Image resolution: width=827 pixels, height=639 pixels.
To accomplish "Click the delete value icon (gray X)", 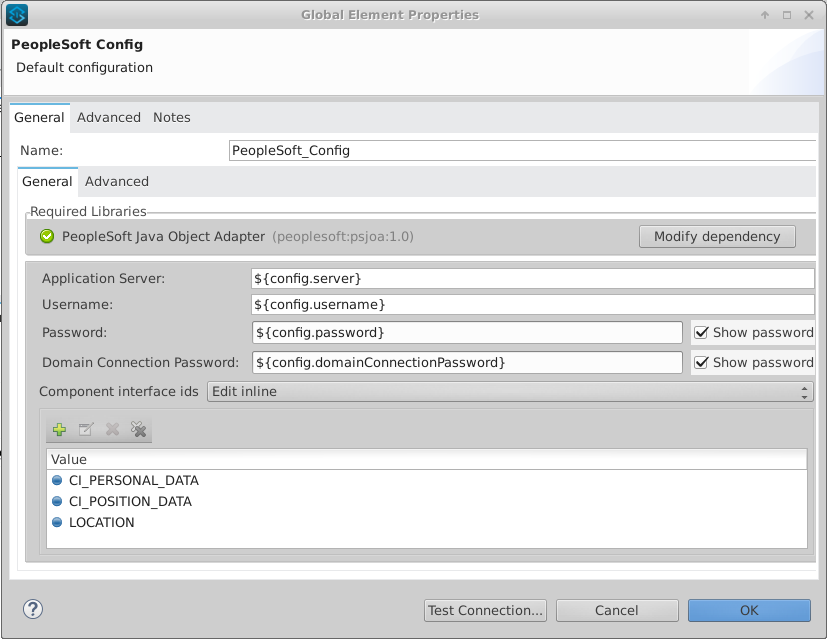I will coord(111,429).
